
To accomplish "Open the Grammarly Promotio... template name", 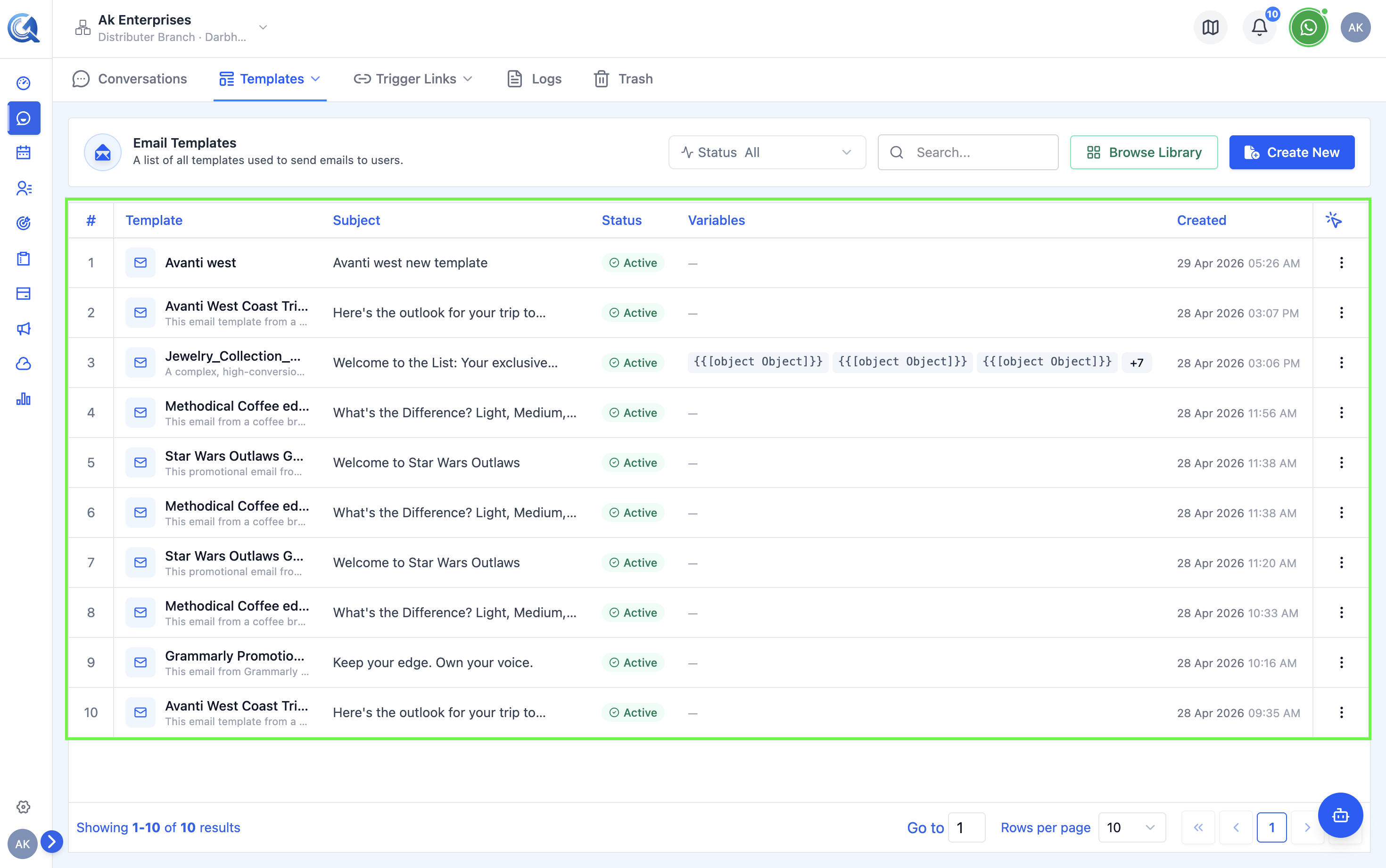I will 235,655.
